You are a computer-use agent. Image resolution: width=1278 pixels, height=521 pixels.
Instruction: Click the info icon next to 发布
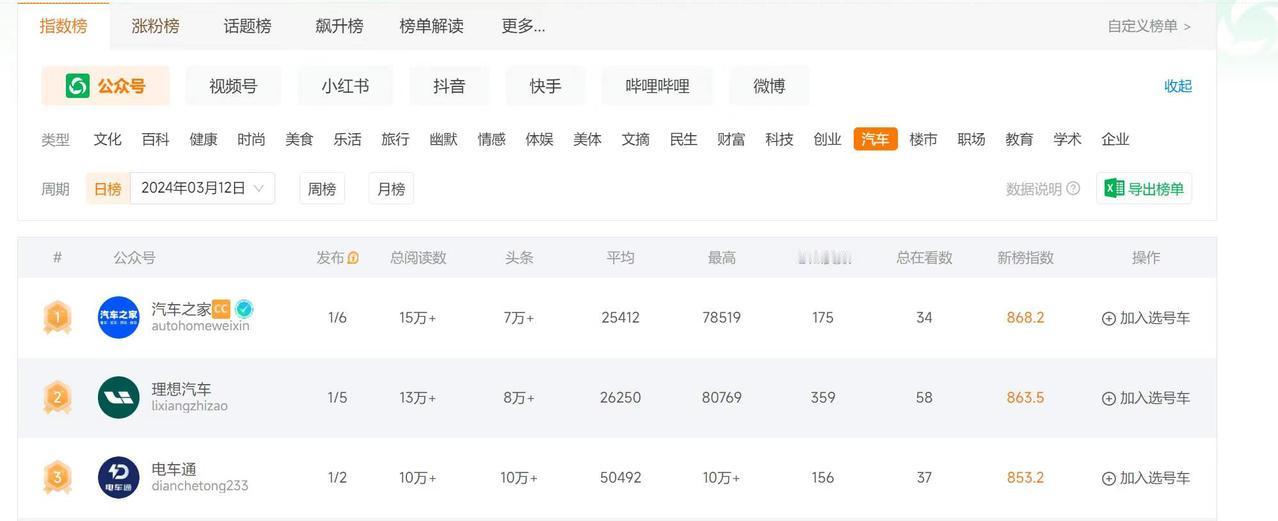[x=353, y=258]
